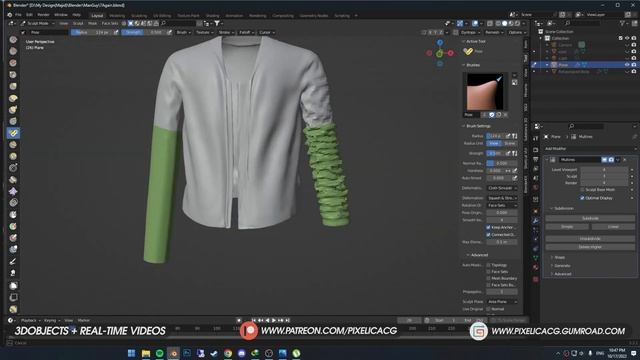
Task: Select the active Pose brush in left toolbar
Action: pyautogui.click(x=13, y=133)
